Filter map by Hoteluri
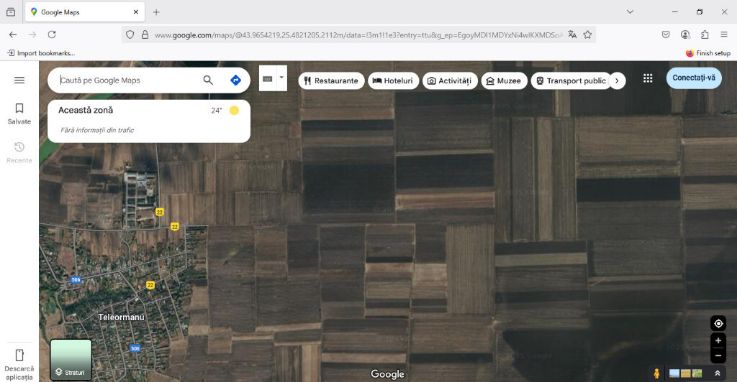 pyautogui.click(x=393, y=81)
